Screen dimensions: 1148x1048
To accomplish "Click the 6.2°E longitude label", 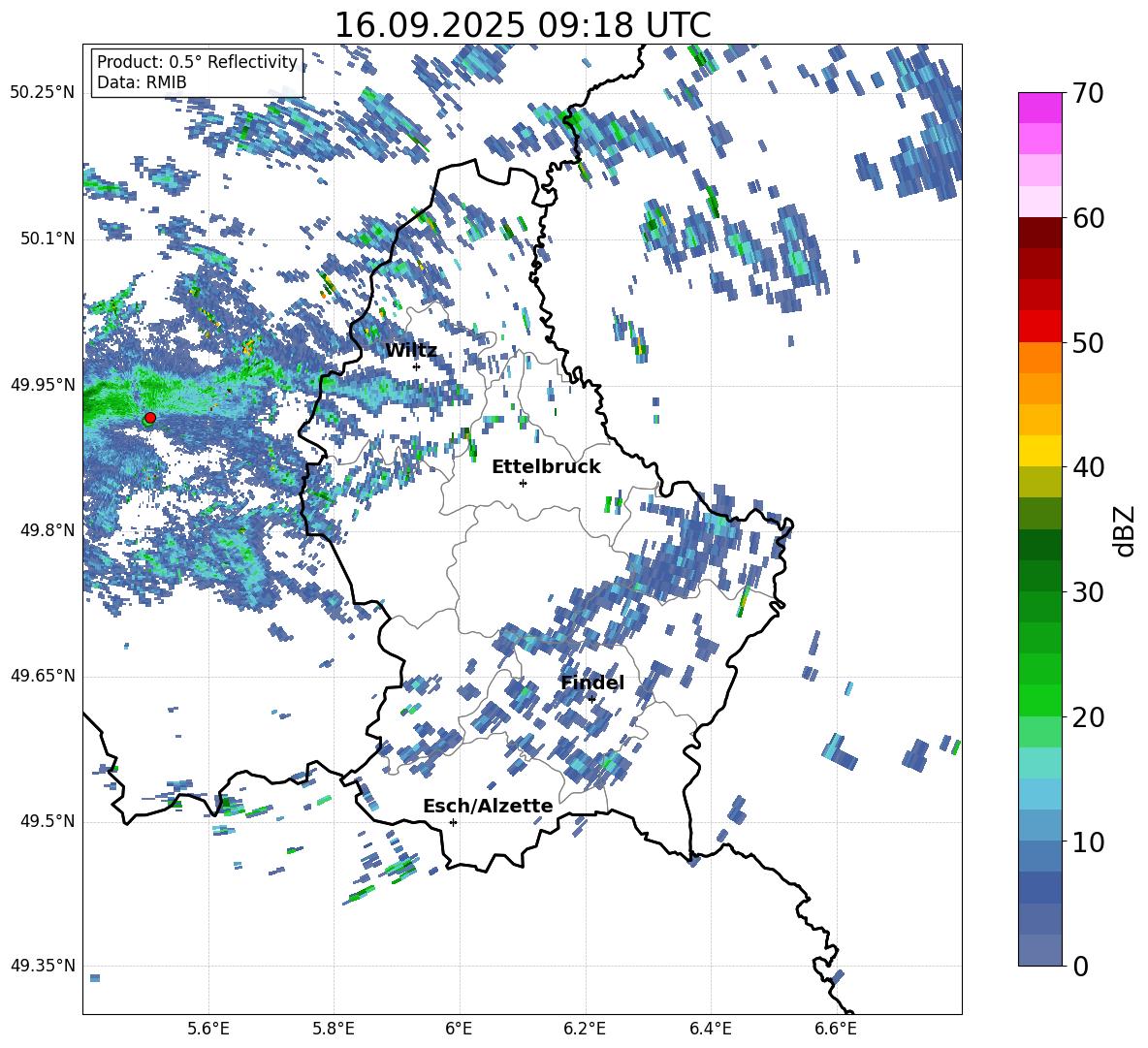I will [585, 1029].
